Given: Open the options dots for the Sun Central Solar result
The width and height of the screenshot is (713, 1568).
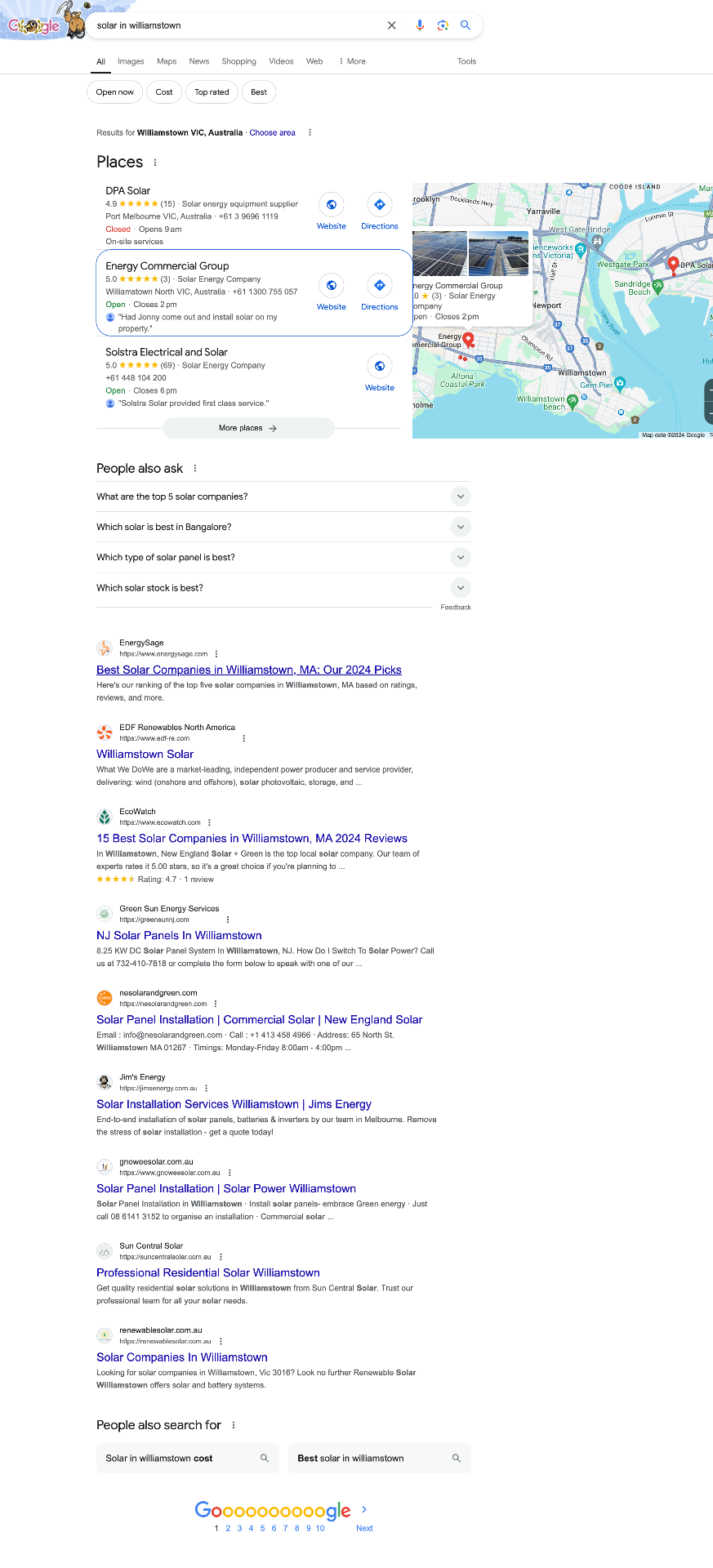Looking at the screenshot, I should pos(221,1257).
